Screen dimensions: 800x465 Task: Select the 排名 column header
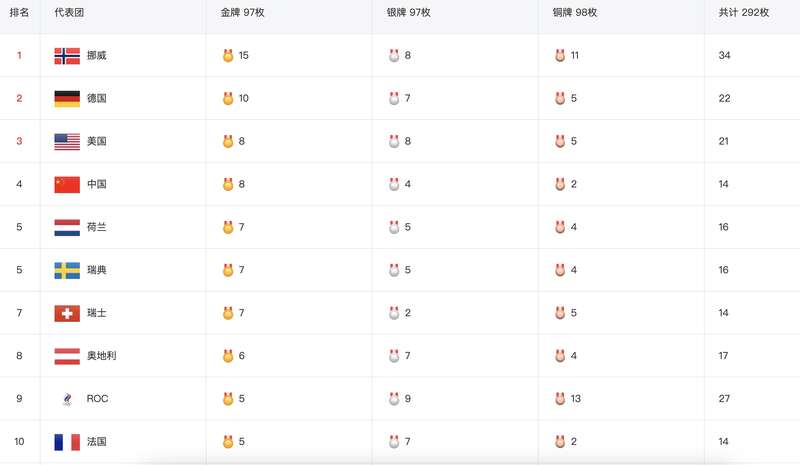[x=19, y=12]
